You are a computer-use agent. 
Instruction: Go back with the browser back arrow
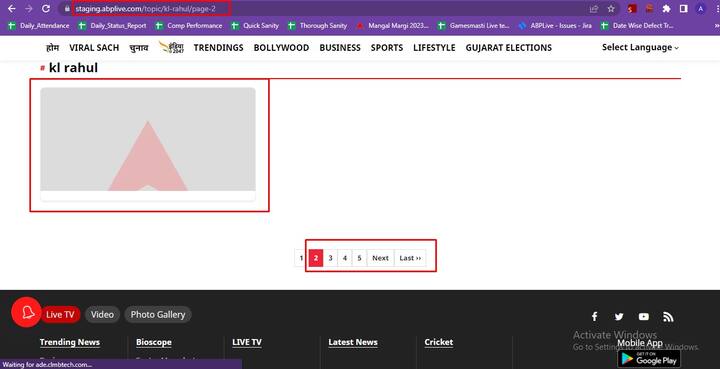(x=12, y=9)
